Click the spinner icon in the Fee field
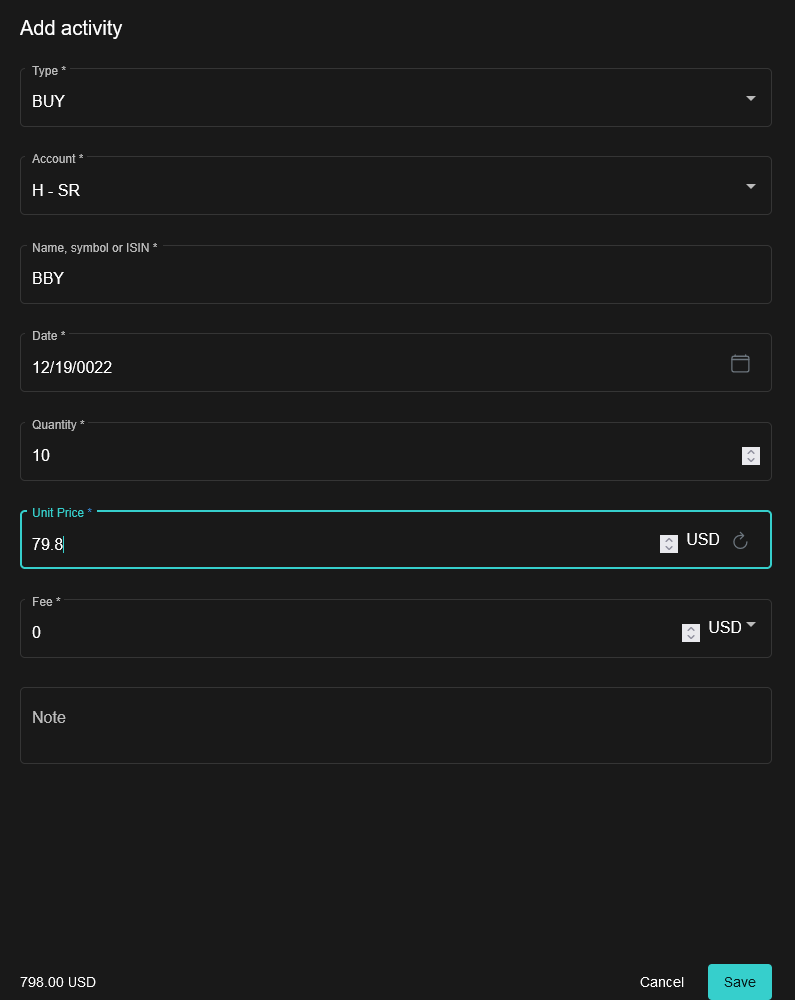Viewport: 795px width, 1000px height. coord(691,633)
